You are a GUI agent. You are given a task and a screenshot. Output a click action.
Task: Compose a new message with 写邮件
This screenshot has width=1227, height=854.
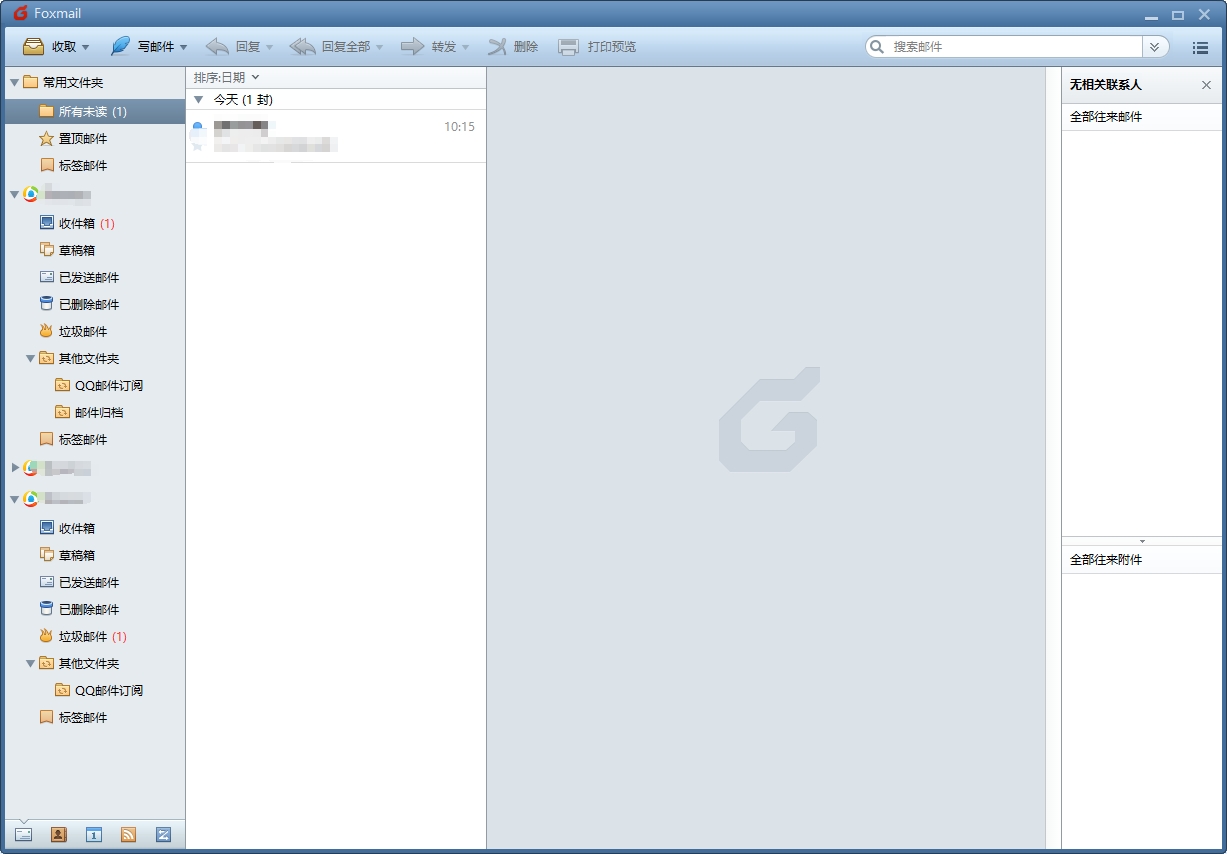point(141,47)
